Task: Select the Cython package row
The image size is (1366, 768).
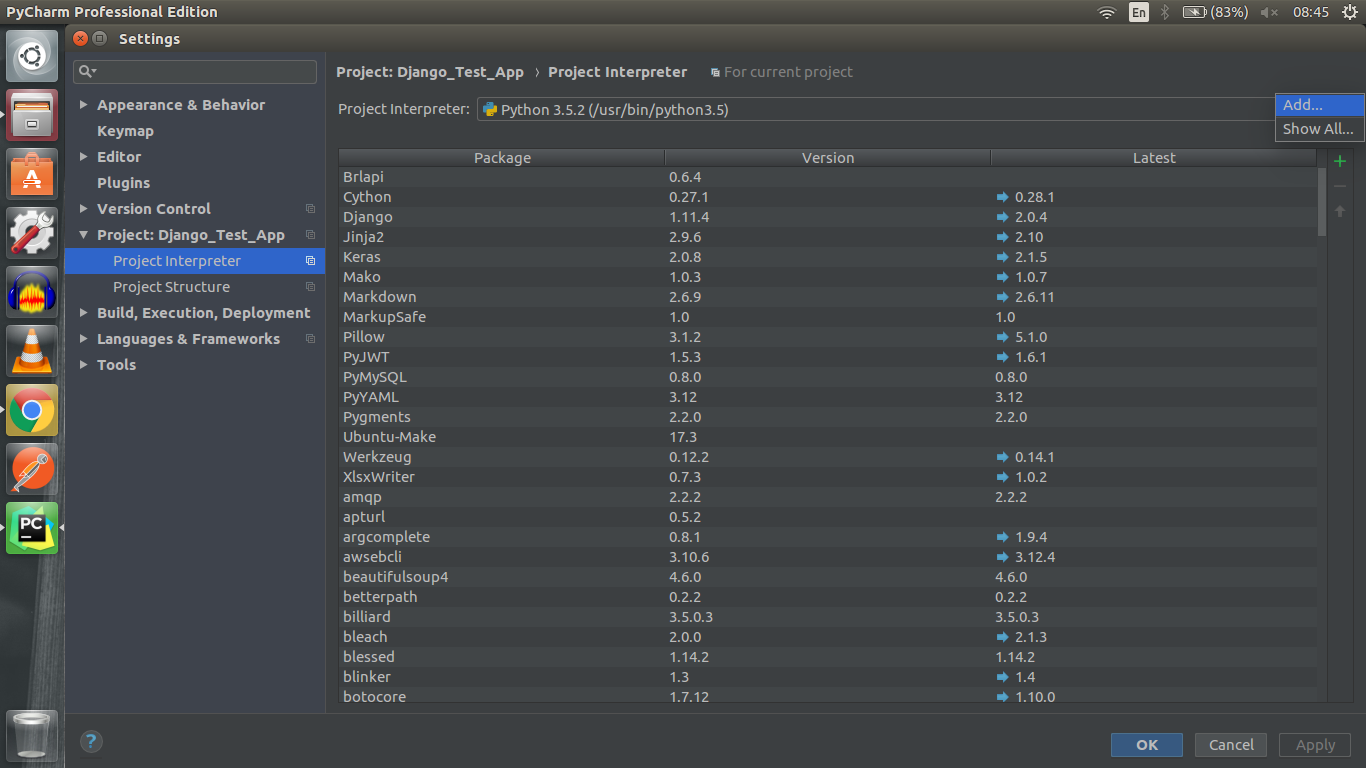Action: coord(828,197)
